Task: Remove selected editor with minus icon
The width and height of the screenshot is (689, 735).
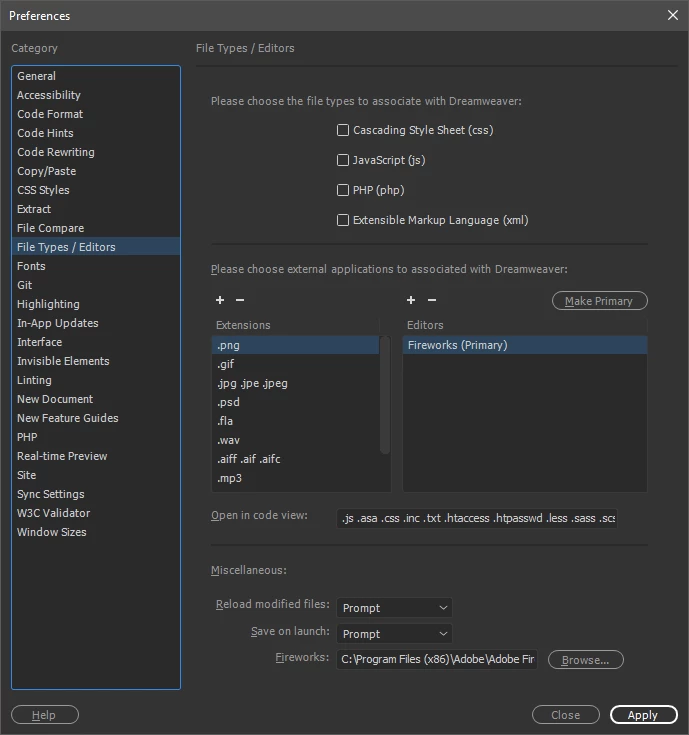Action: (432, 300)
